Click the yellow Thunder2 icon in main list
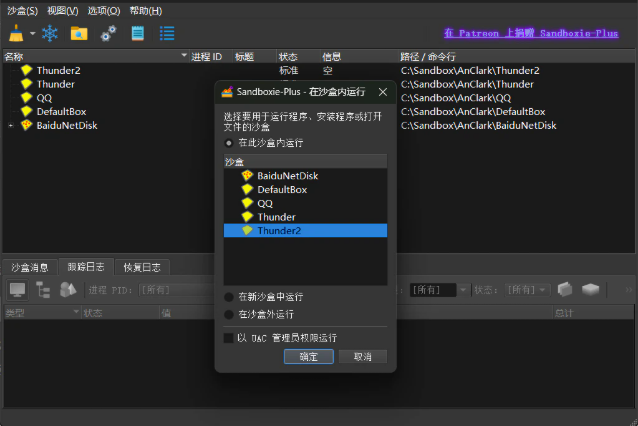The image size is (638, 426). point(26,70)
